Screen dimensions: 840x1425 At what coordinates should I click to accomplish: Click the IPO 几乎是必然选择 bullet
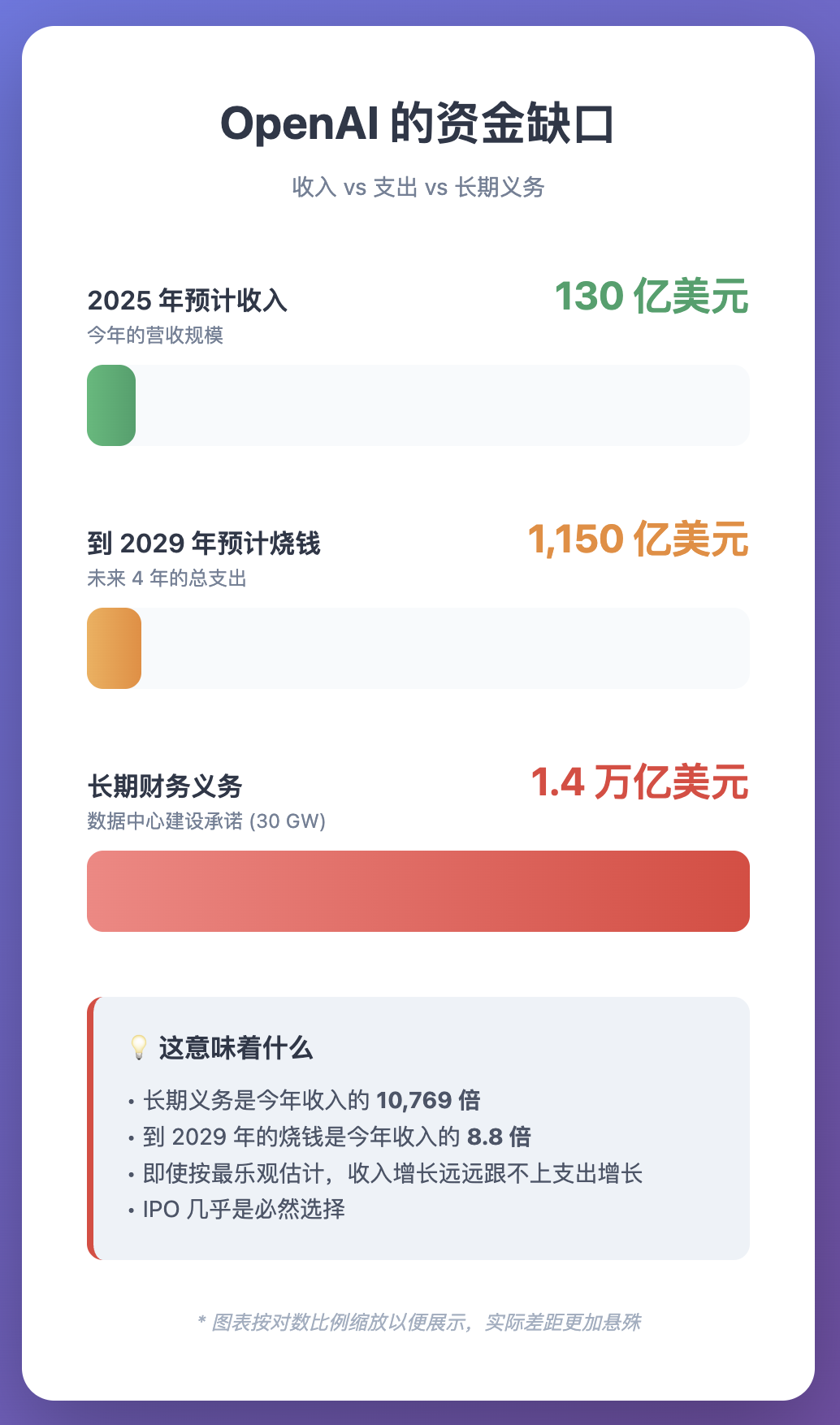point(236,1210)
